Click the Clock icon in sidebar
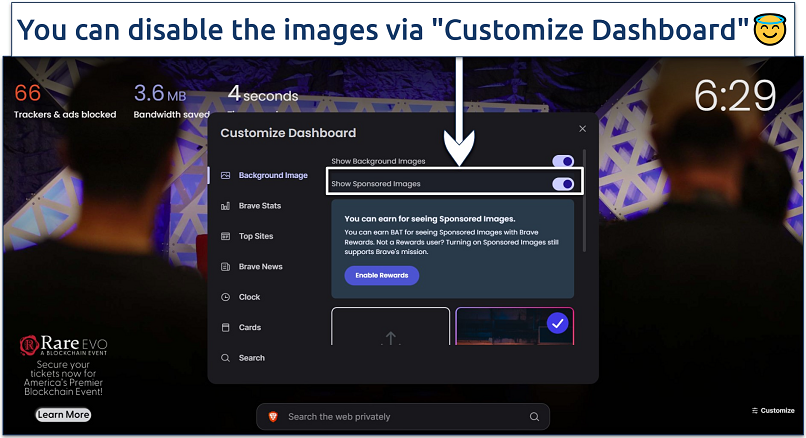The image size is (806, 438). pyautogui.click(x=226, y=297)
